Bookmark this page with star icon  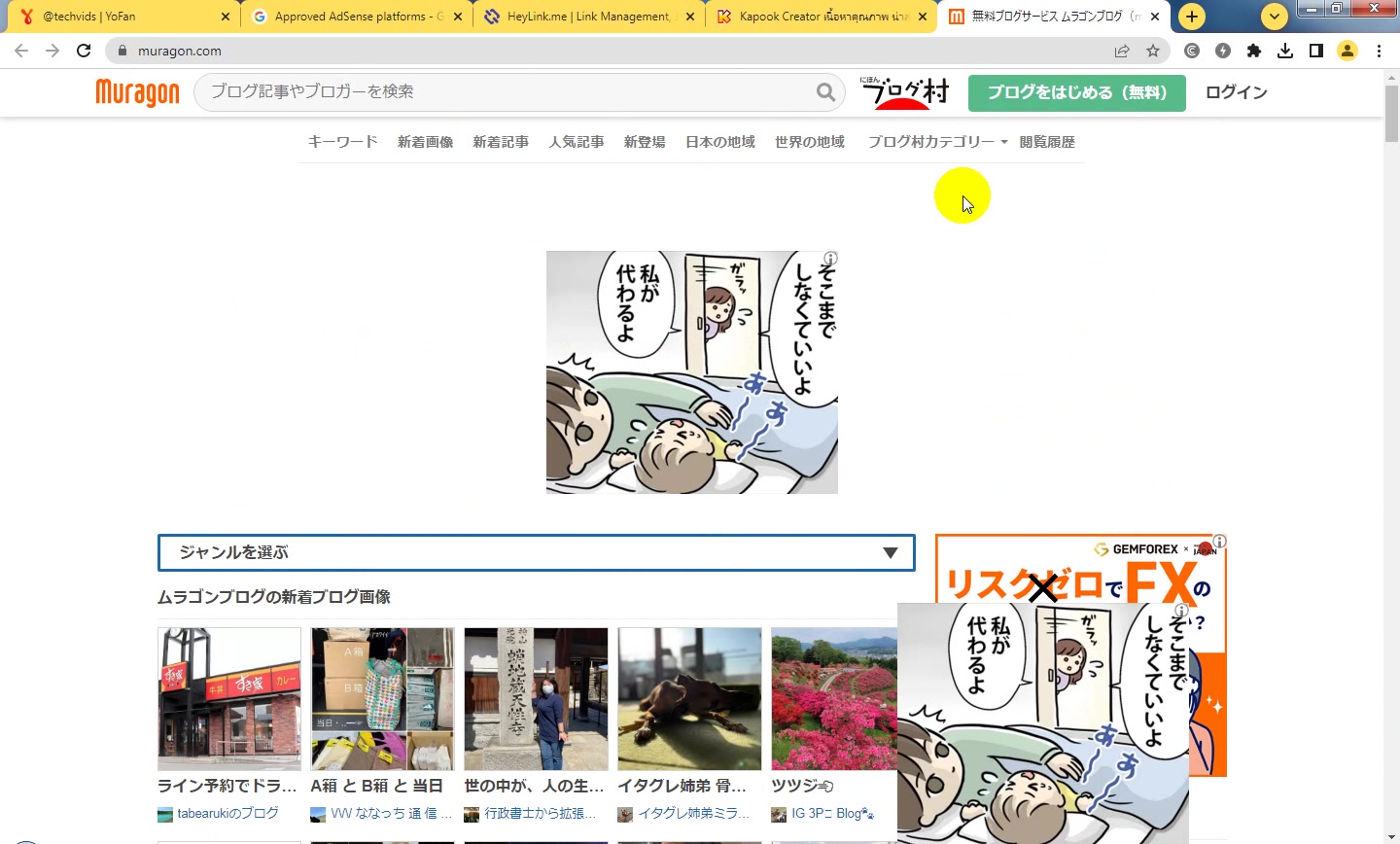coord(1153,51)
